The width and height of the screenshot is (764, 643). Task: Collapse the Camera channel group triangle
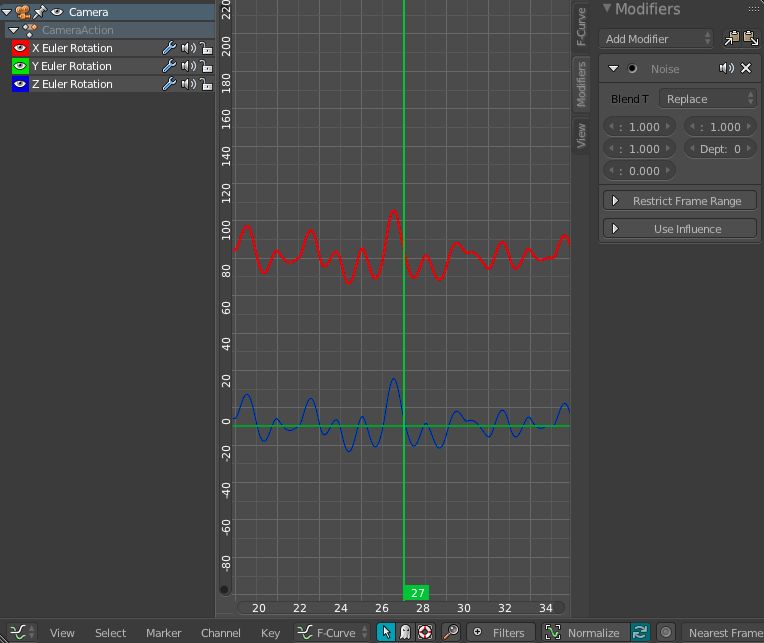point(6,12)
